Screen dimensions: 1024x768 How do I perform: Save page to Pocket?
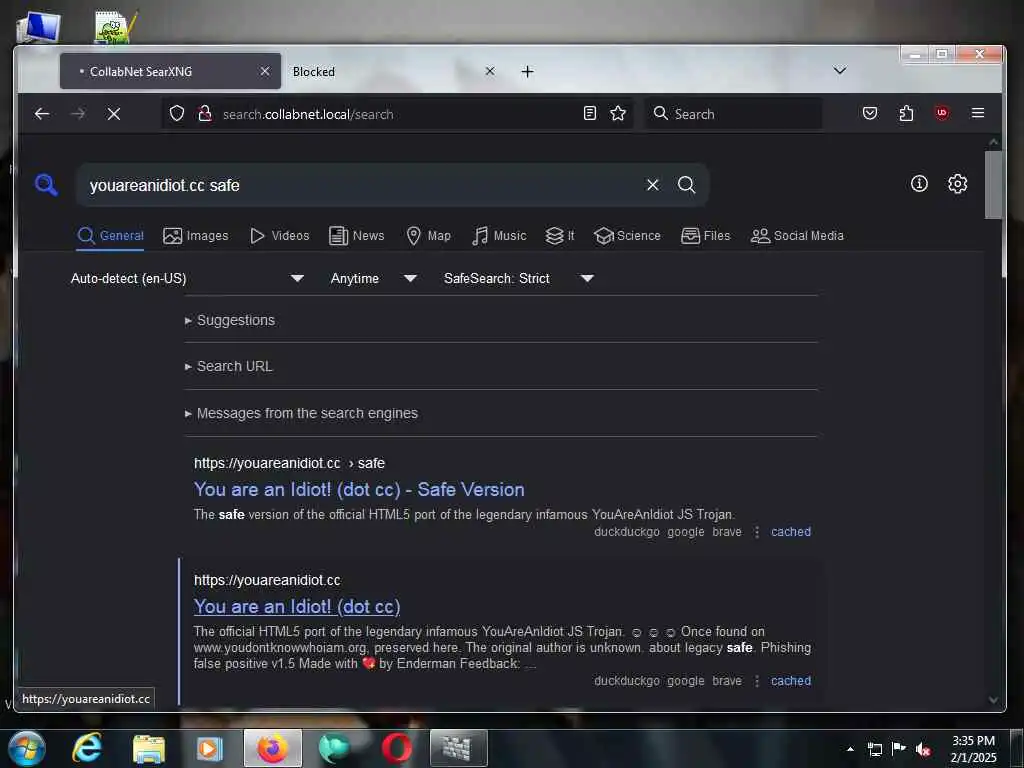coord(870,114)
